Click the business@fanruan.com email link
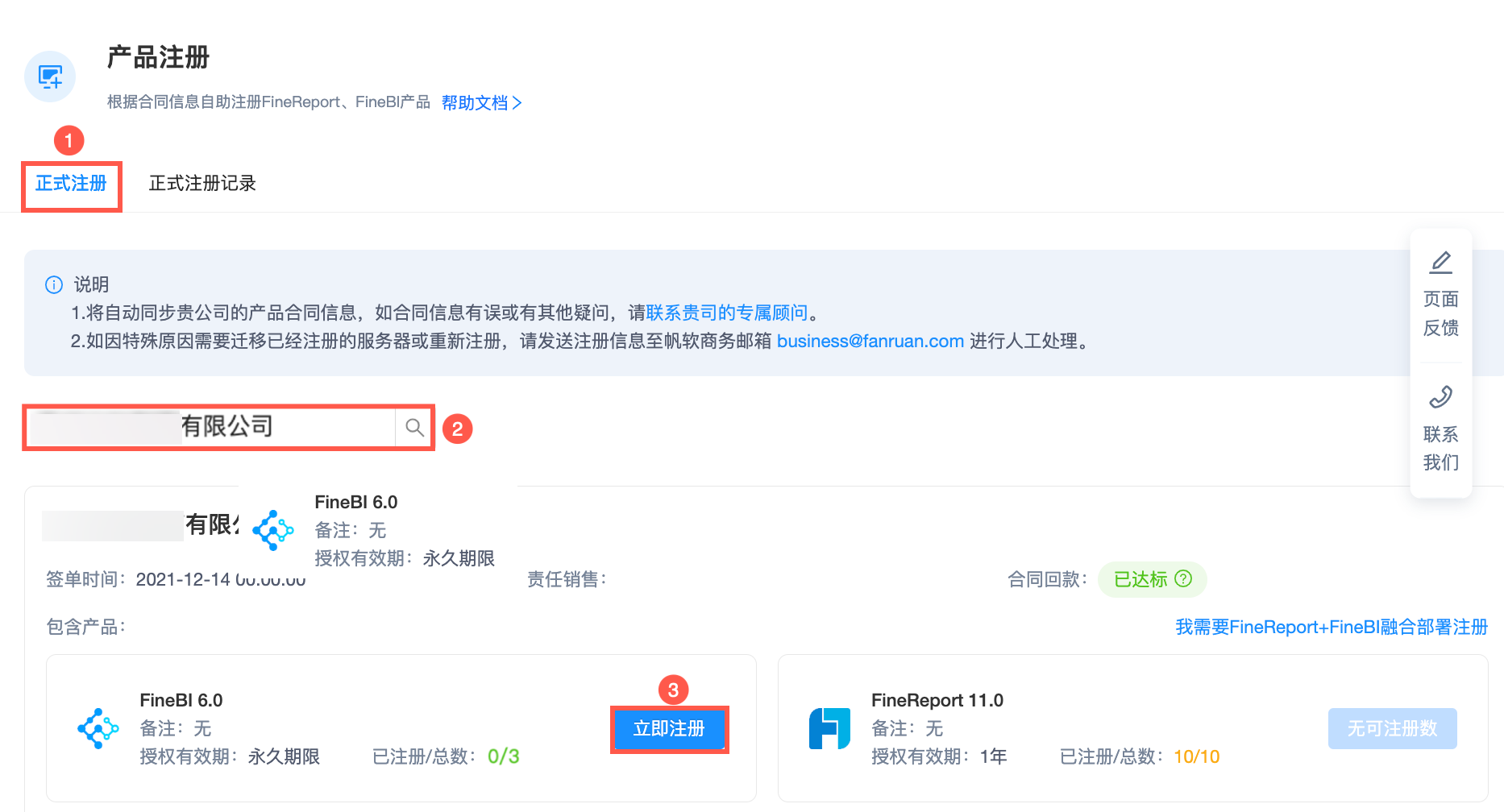This screenshot has width=1504, height=812. coord(870,341)
